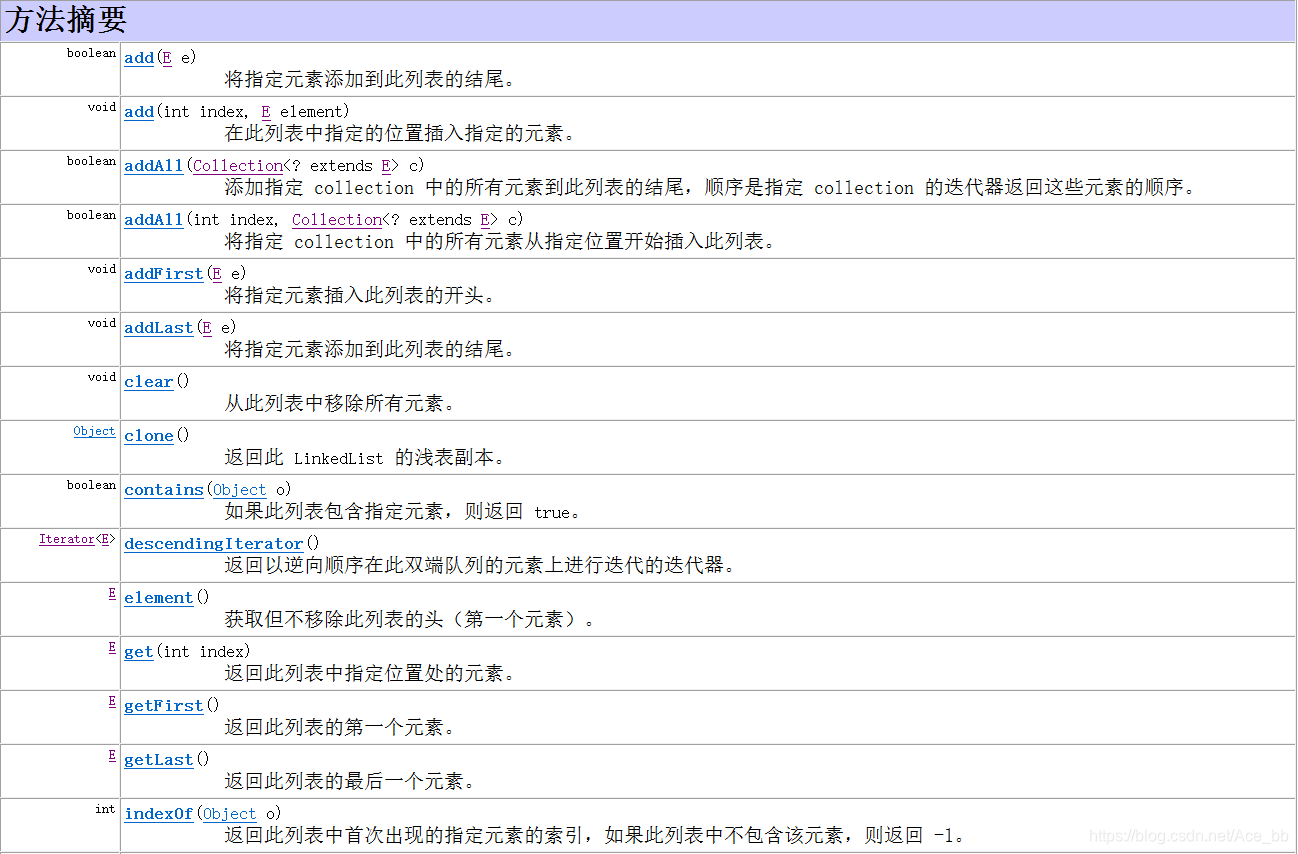This screenshot has height=854, width=1298.
Task: Open the element method documentation
Action: [158, 598]
